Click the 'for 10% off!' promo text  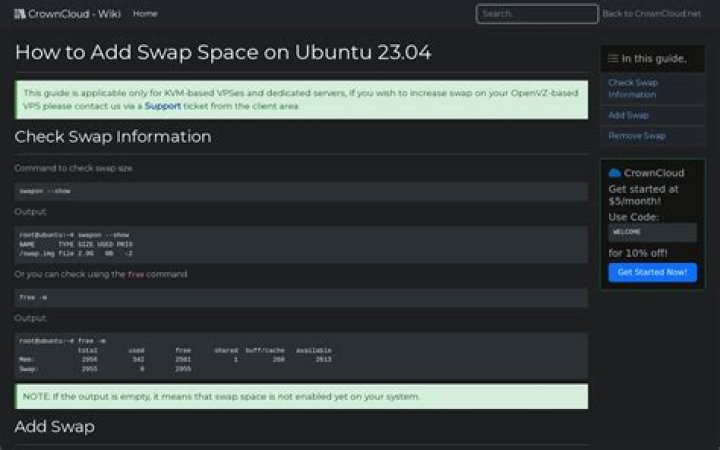(x=638, y=253)
